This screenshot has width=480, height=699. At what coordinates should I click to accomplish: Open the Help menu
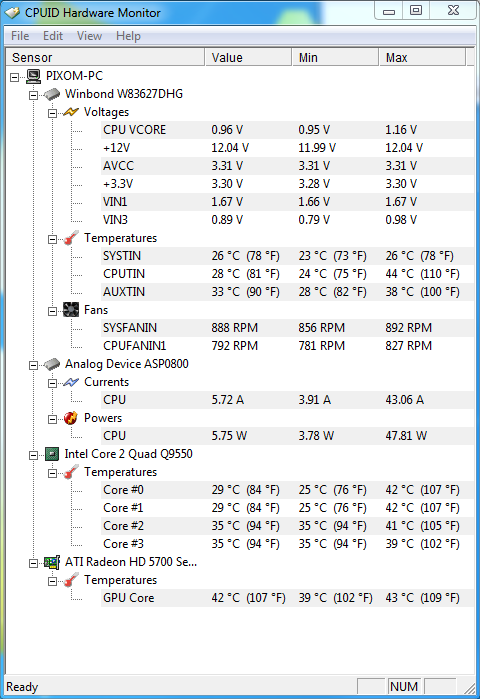click(128, 36)
